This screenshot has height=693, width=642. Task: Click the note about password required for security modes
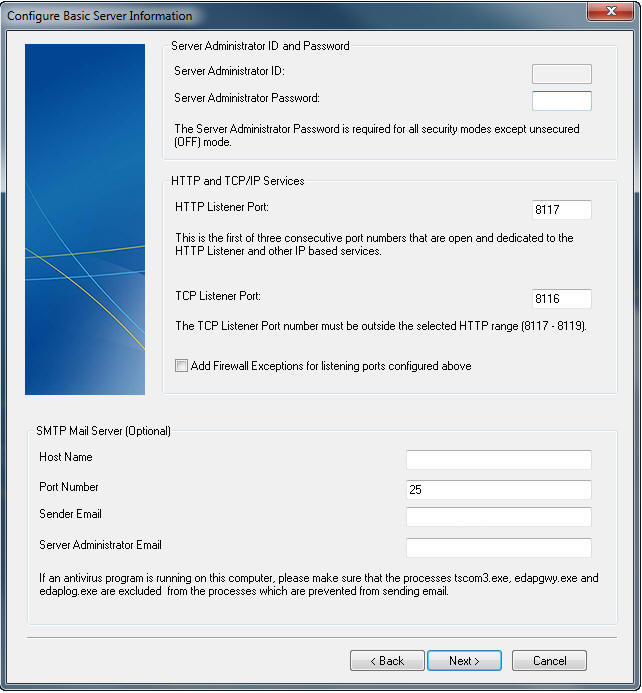coord(377,135)
